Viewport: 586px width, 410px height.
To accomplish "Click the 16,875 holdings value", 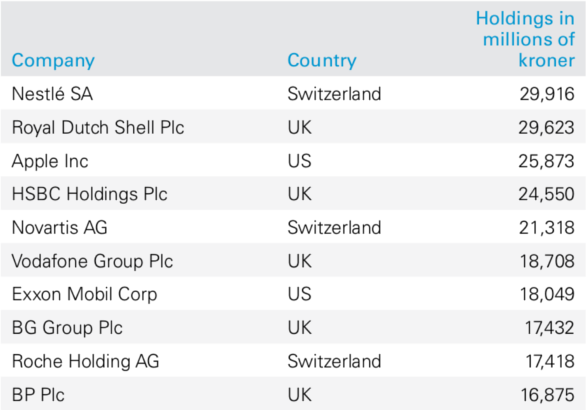I will click(548, 395).
